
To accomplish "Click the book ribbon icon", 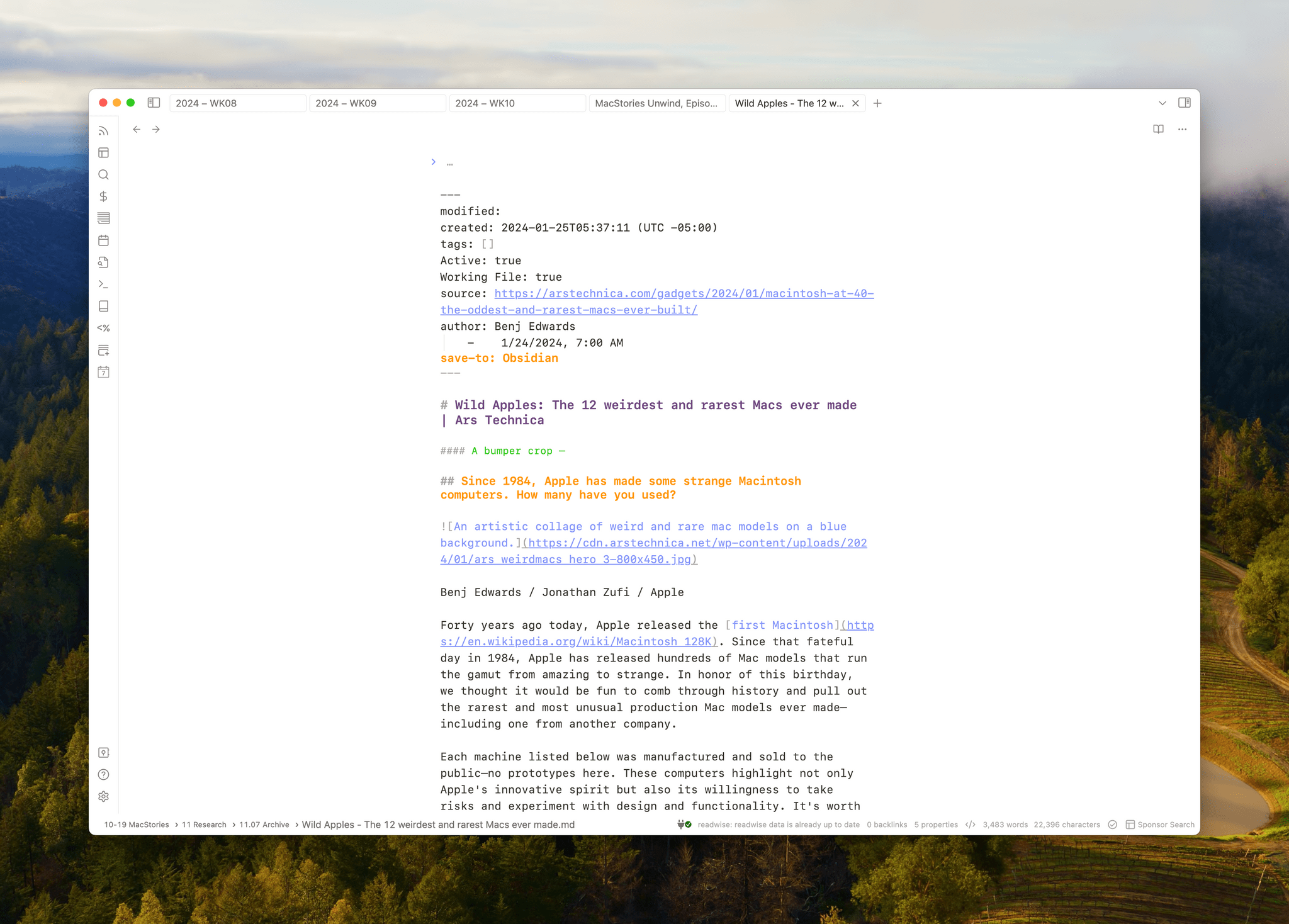I will (104, 306).
